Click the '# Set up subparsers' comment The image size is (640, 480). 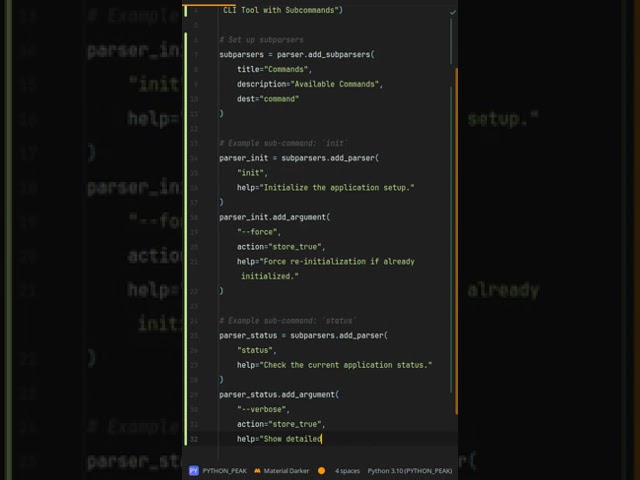click(261, 40)
